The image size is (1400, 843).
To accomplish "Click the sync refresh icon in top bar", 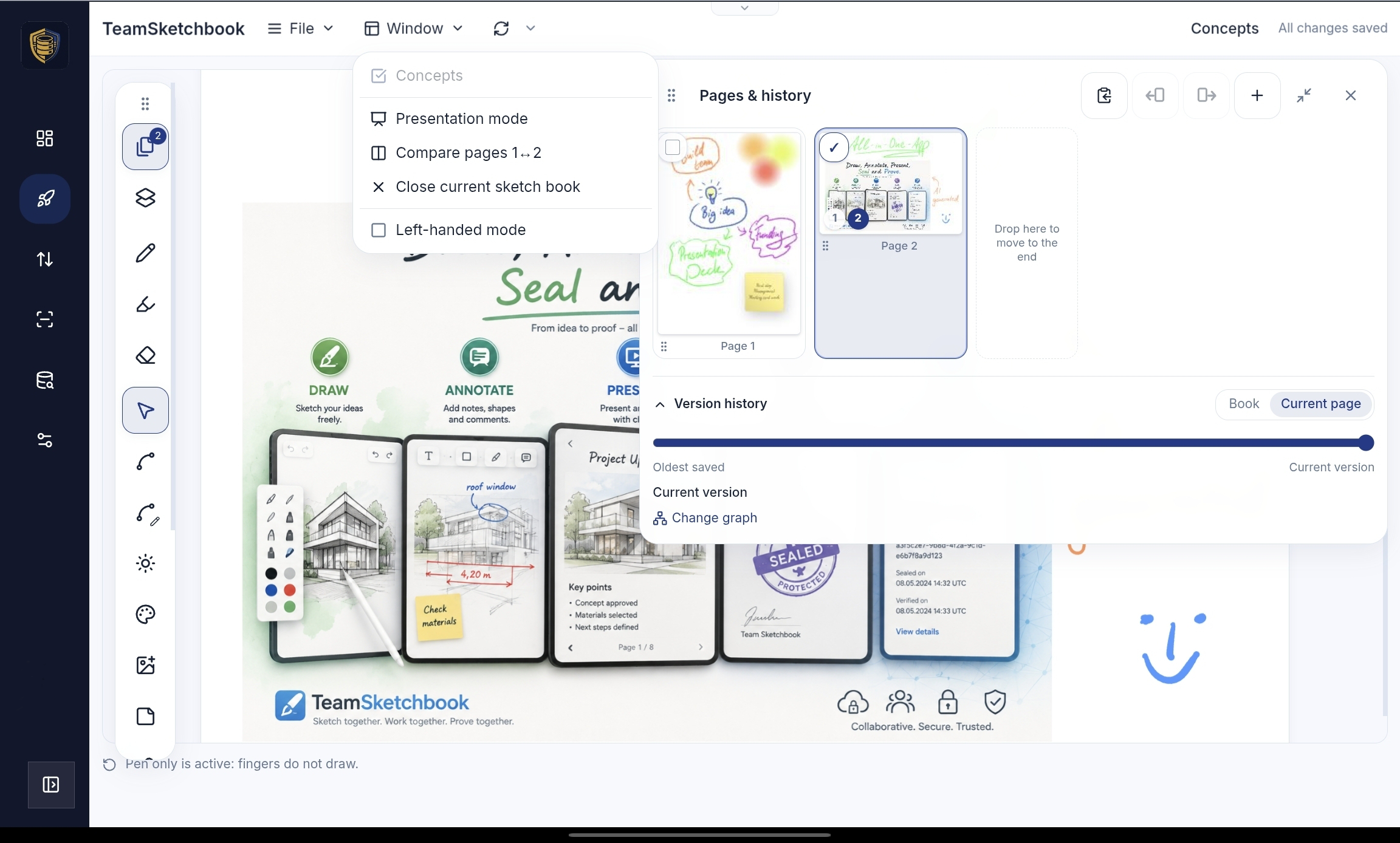I will point(501,29).
